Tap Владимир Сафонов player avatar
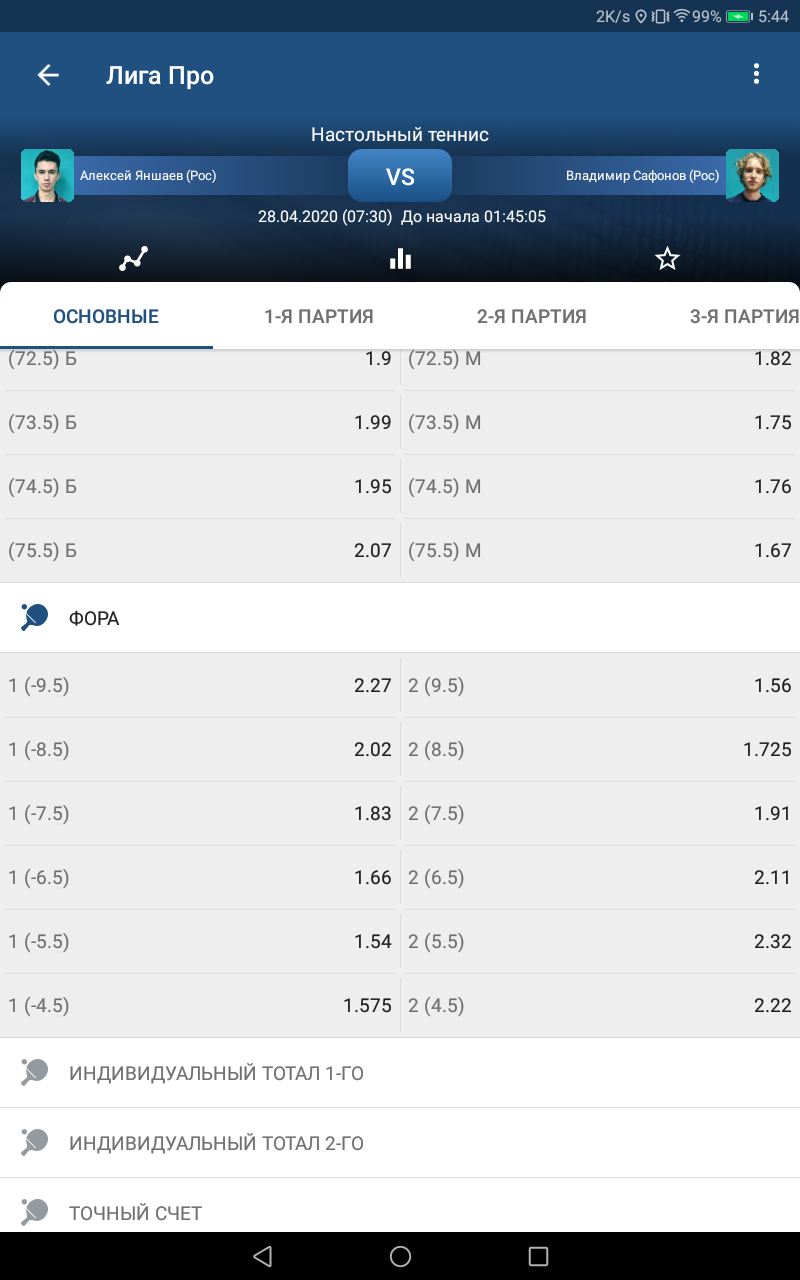 click(752, 175)
